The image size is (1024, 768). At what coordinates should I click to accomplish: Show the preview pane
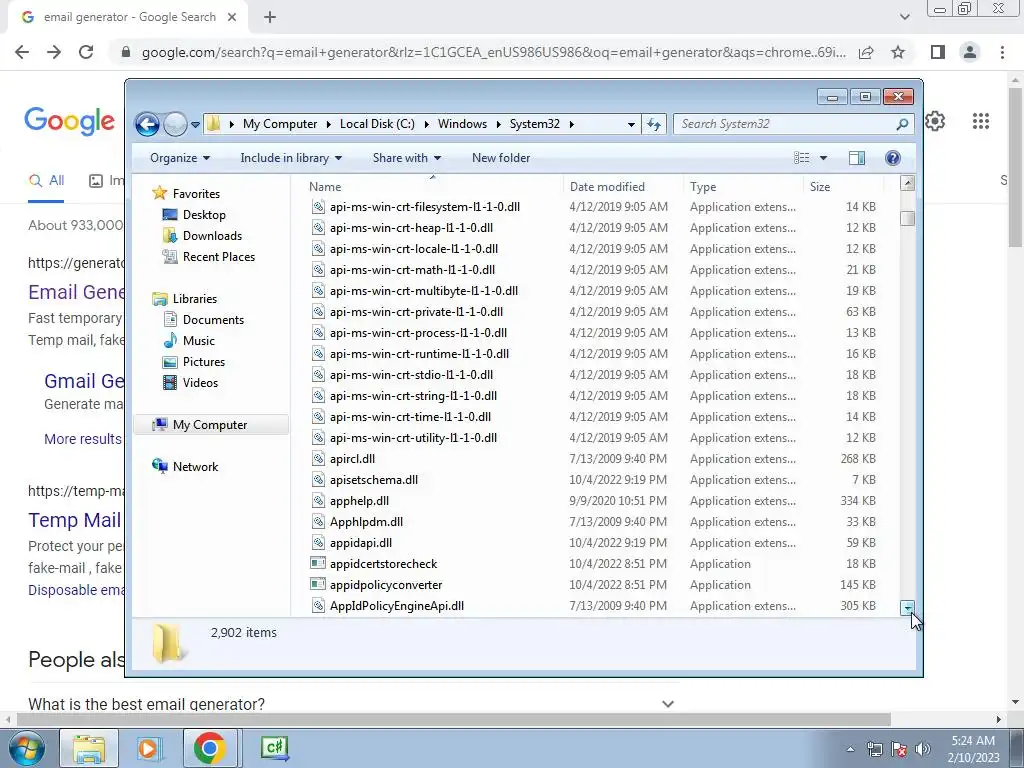click(857, 158)
